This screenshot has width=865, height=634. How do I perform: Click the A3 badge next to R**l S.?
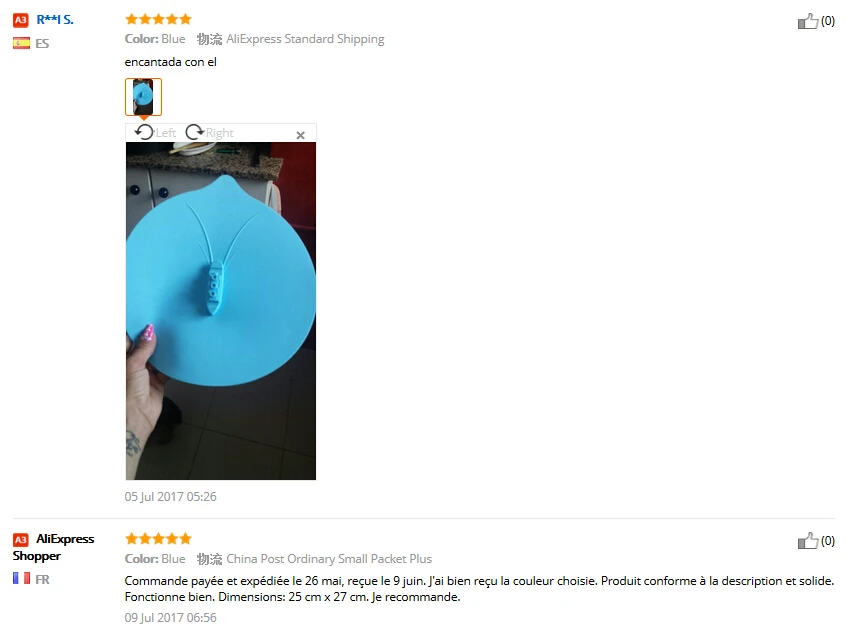(20, 20)
